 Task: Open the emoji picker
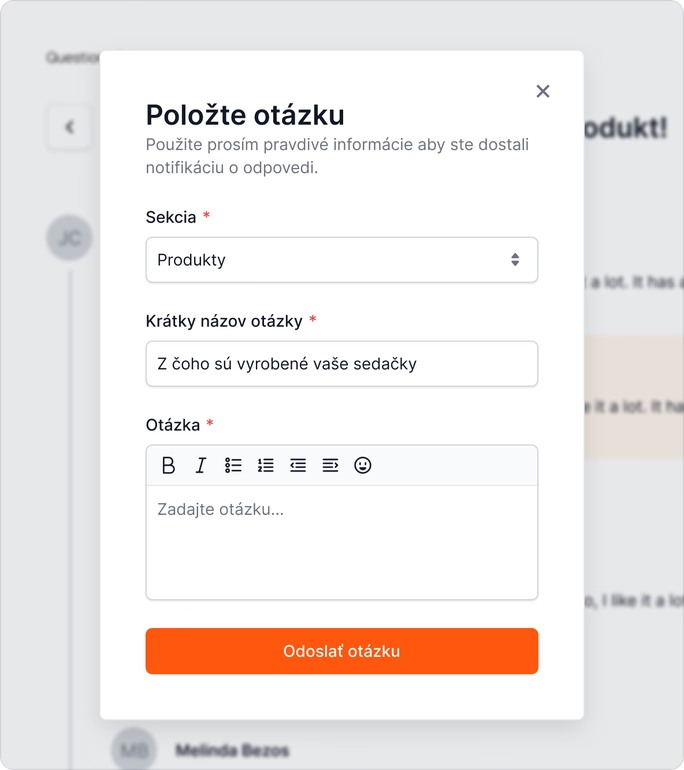(x=363, y=465)
